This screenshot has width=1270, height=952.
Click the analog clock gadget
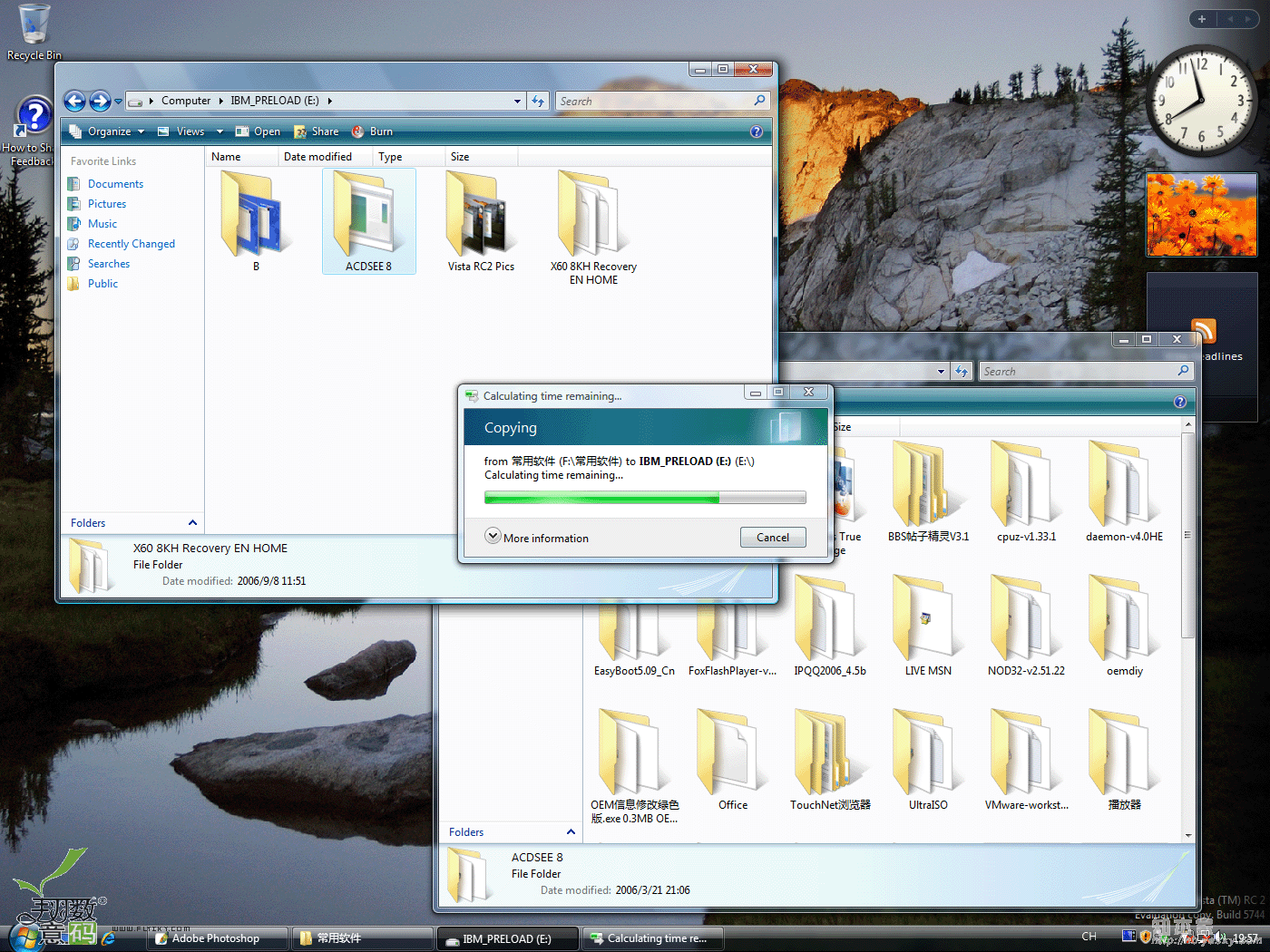click(1202, 101)
